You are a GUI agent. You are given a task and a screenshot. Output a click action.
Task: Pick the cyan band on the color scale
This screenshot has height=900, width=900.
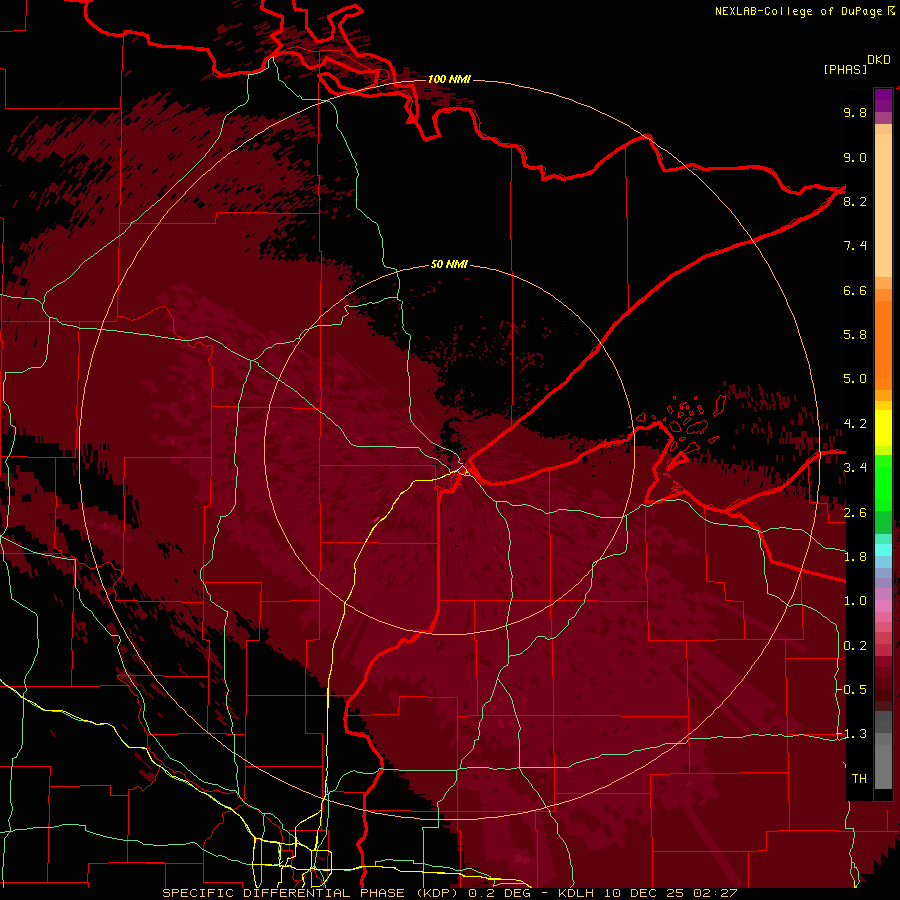(883, 549)
